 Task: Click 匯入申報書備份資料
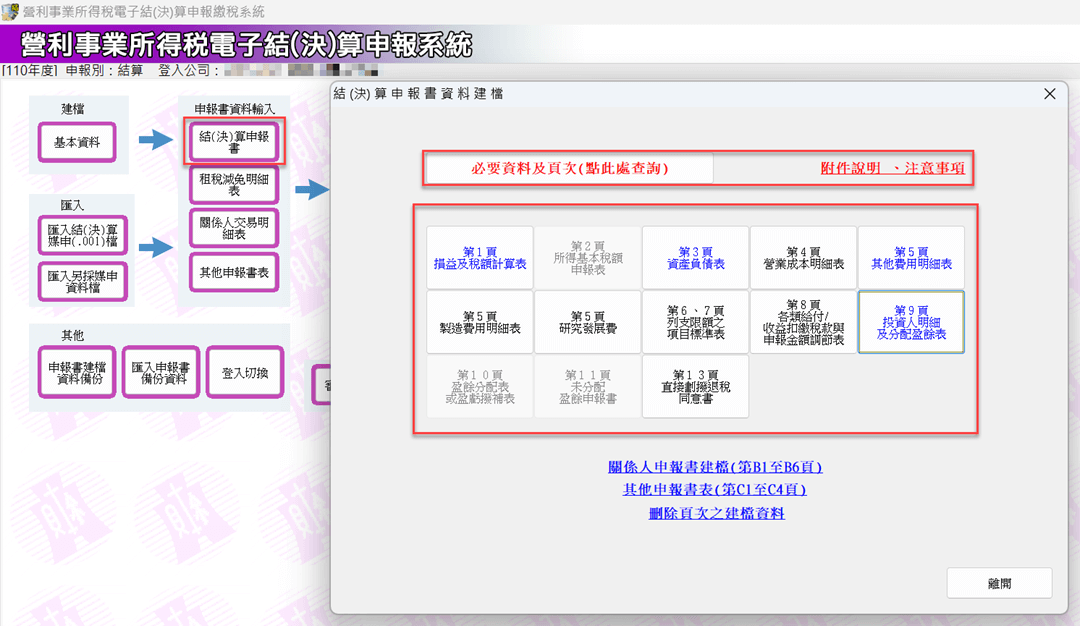tap(161, 373)
